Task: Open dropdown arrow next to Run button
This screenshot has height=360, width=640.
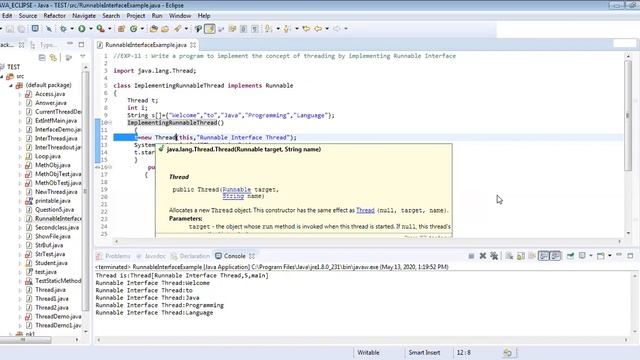Action: pos(91,29)
